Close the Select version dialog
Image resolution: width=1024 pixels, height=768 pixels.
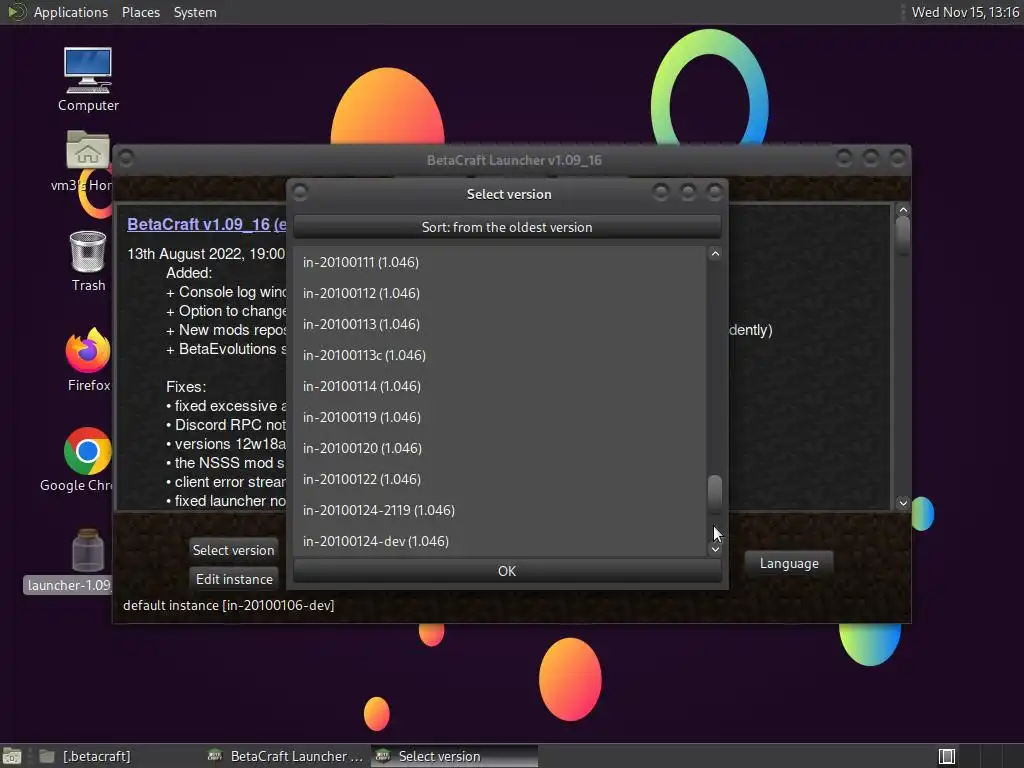pyautogui.click(x=714, y=192)
